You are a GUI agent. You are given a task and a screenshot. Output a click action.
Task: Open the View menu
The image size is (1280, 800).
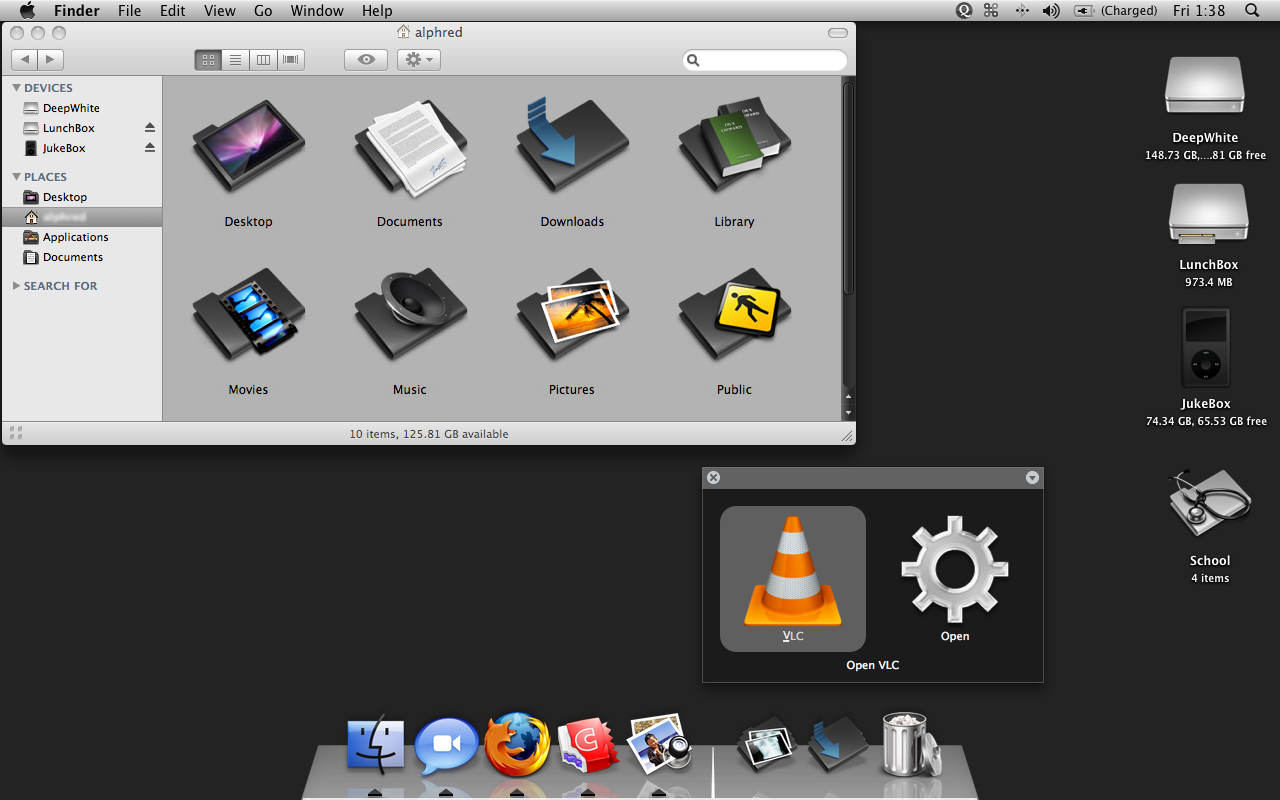(219, 11)
